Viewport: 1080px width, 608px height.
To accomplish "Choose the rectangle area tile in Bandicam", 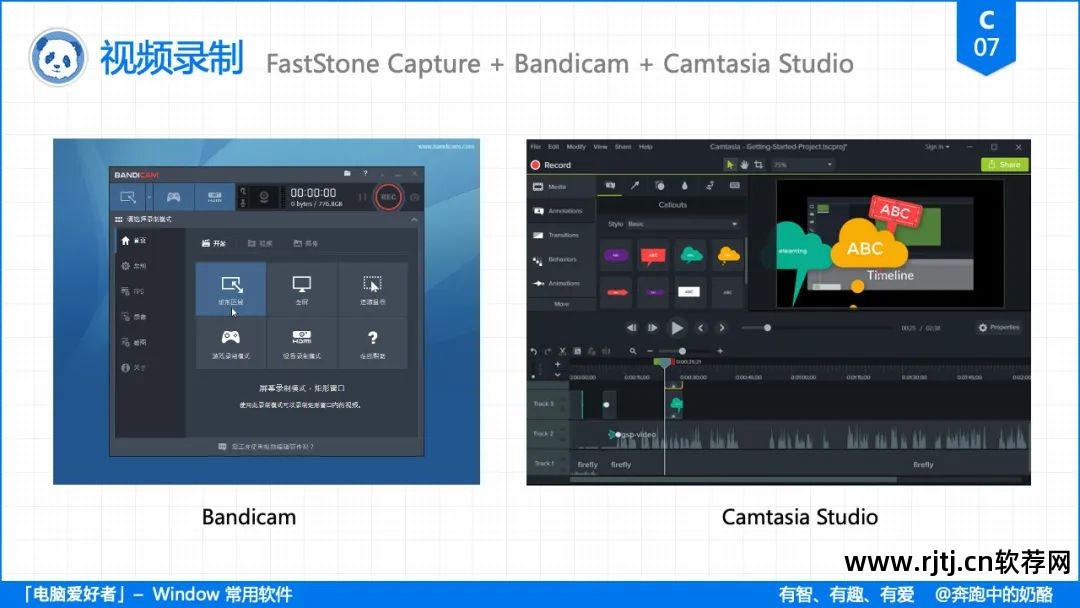I will tap(231, 289).
